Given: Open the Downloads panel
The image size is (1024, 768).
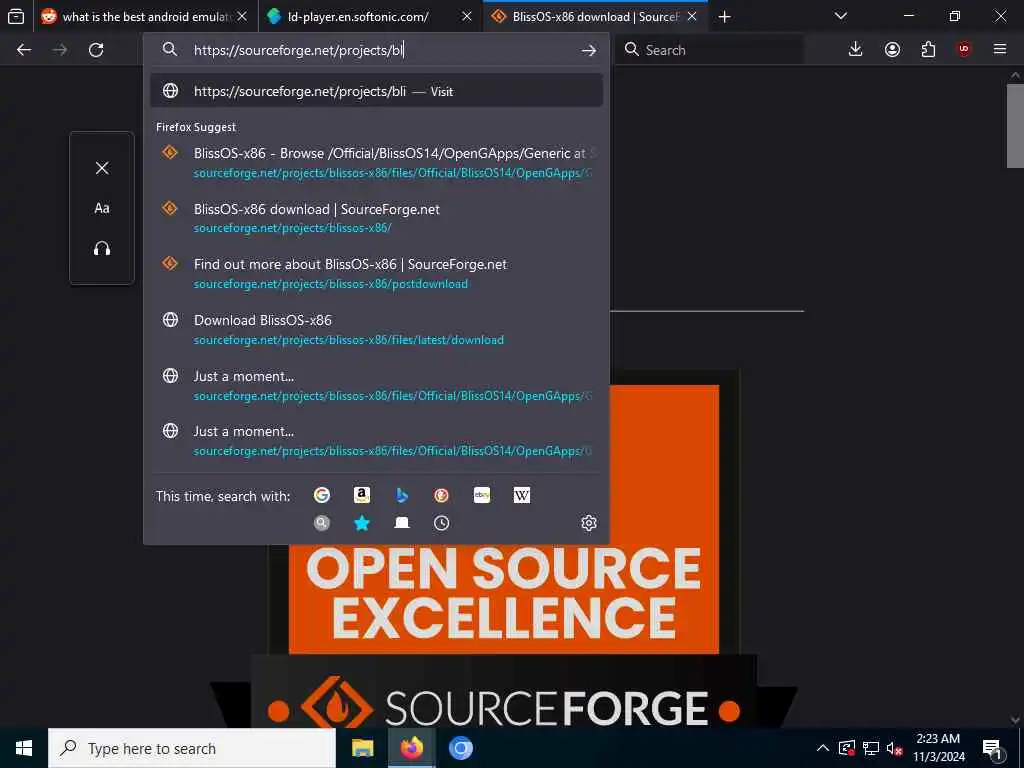Looking at the screenshot, I should 855,50.
